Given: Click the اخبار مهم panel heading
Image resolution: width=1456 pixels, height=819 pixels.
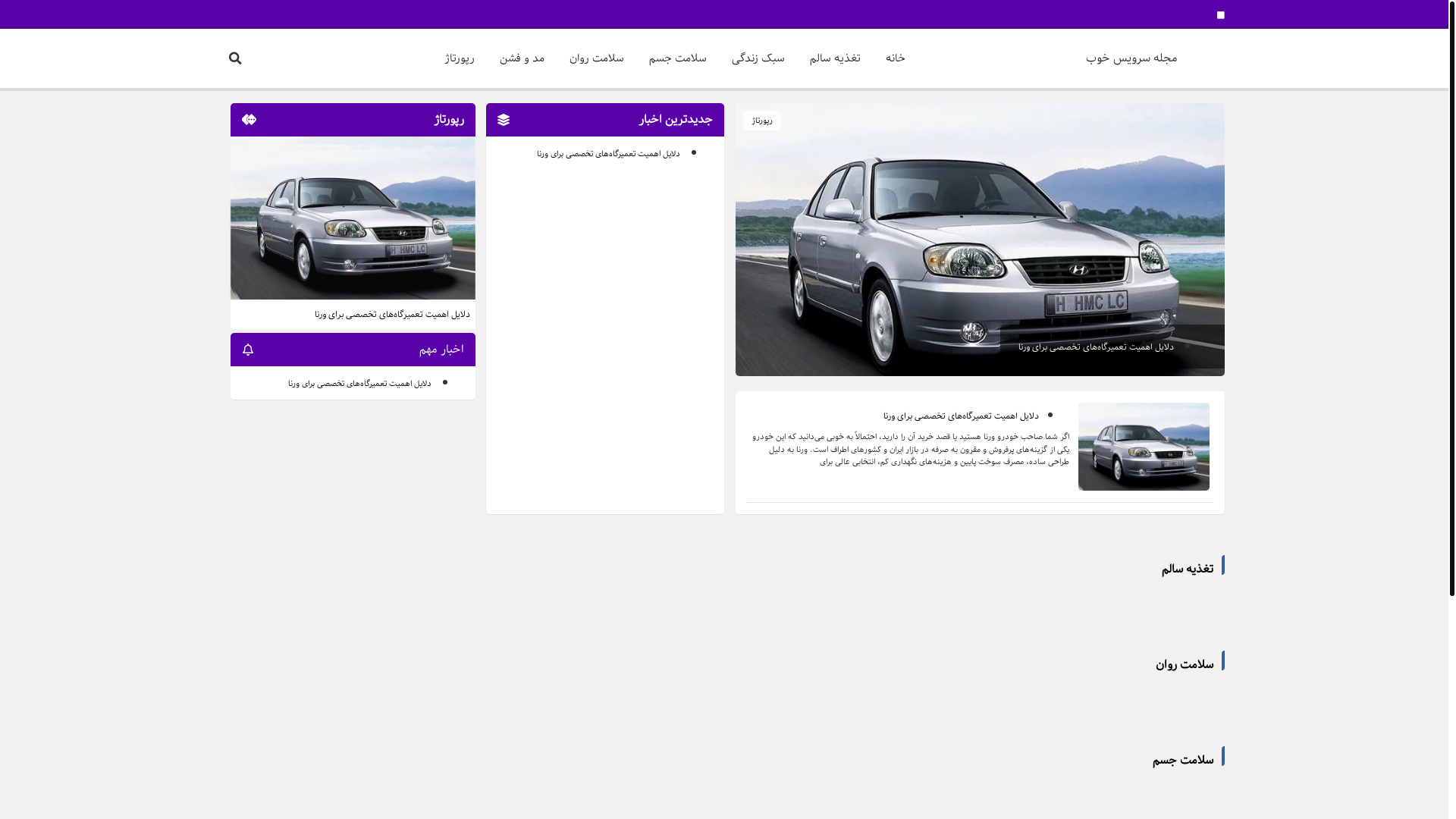Looking at the screenshot, I should (x=441, y=350).
